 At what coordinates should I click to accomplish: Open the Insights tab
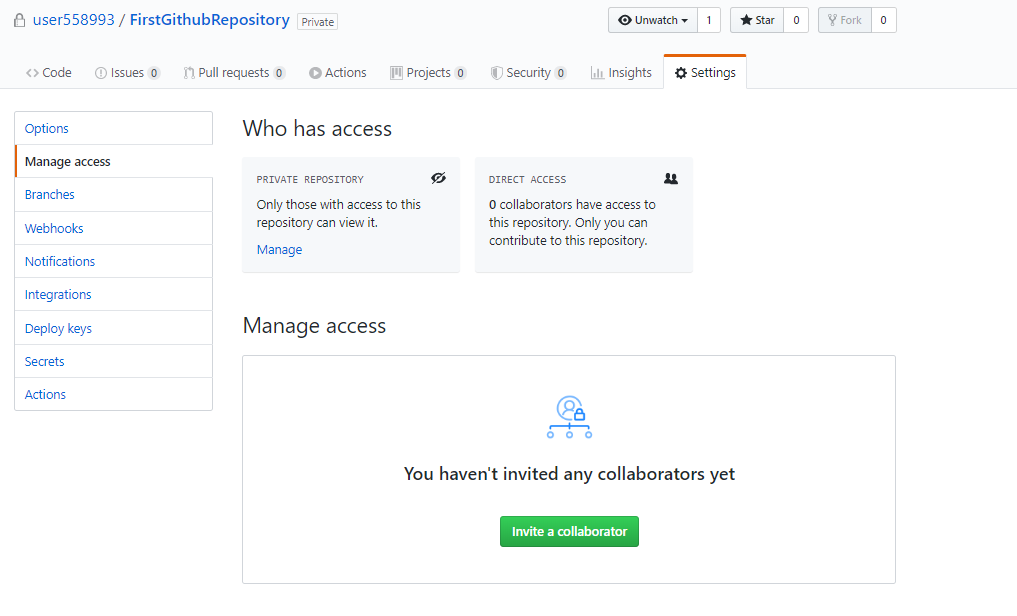point(621,73)
